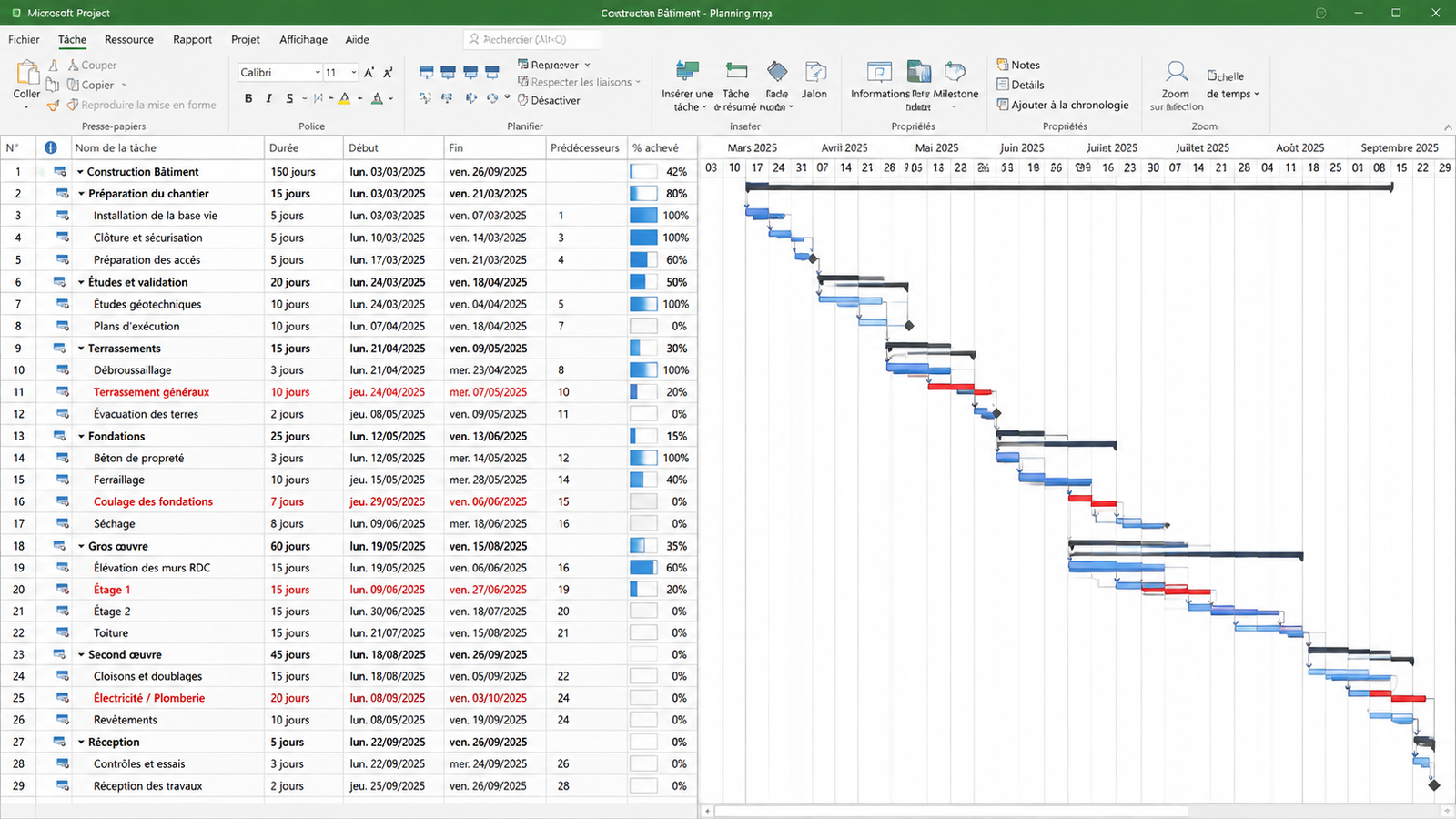The height and width of the screenshot is (819, 1456).
Task: Click the Couper scissors button
Action: click(93, 65)
